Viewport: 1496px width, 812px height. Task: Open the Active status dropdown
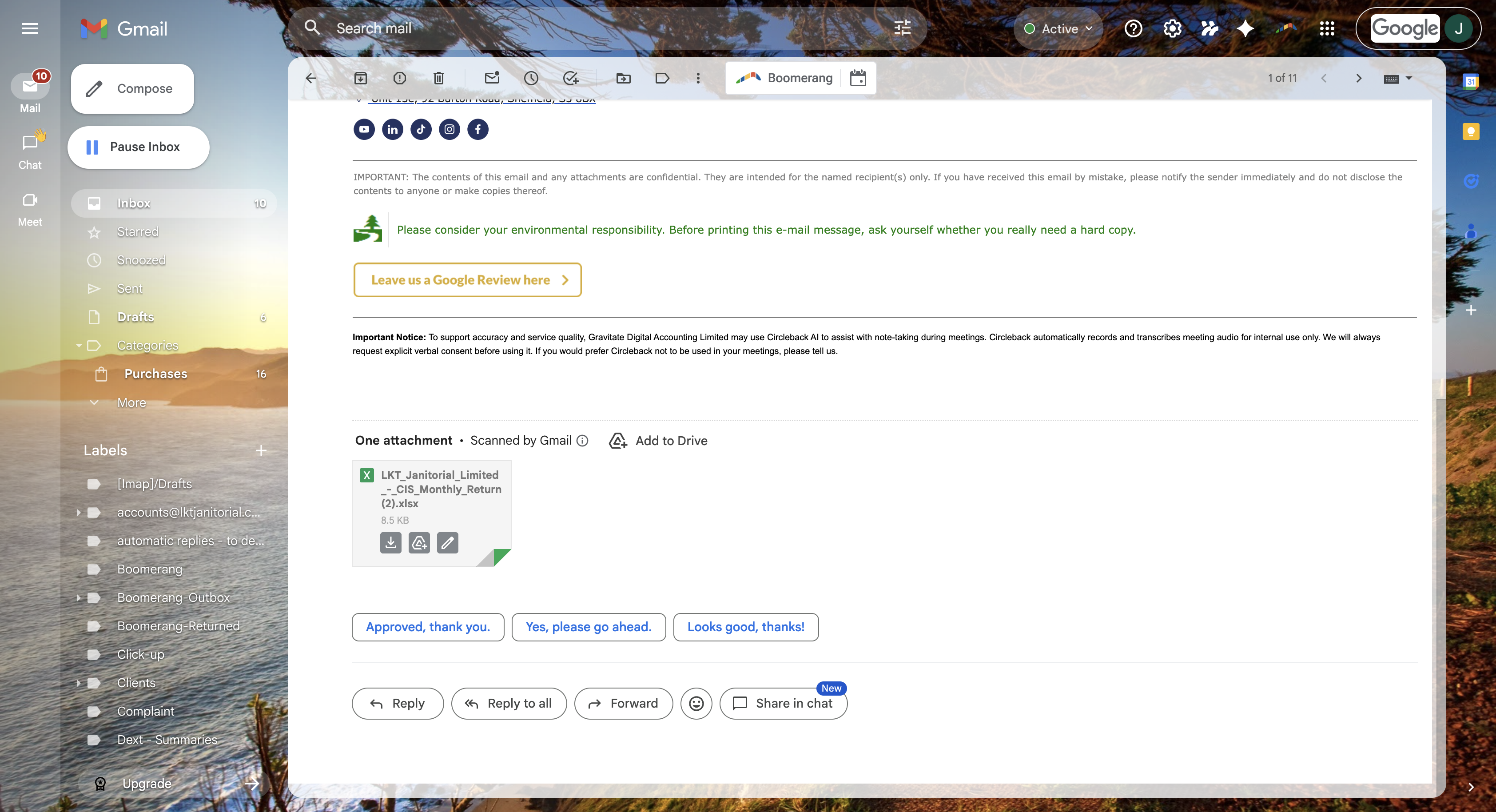point(1058,28)
